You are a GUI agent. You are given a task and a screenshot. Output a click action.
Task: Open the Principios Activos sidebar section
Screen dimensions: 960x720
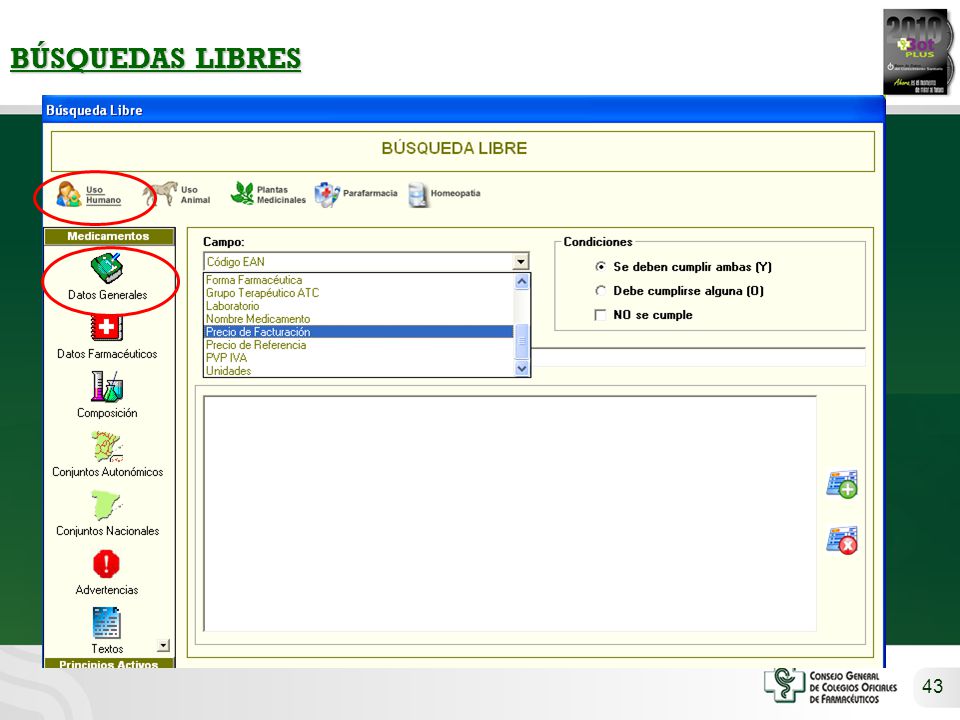(x=109, y=664)
